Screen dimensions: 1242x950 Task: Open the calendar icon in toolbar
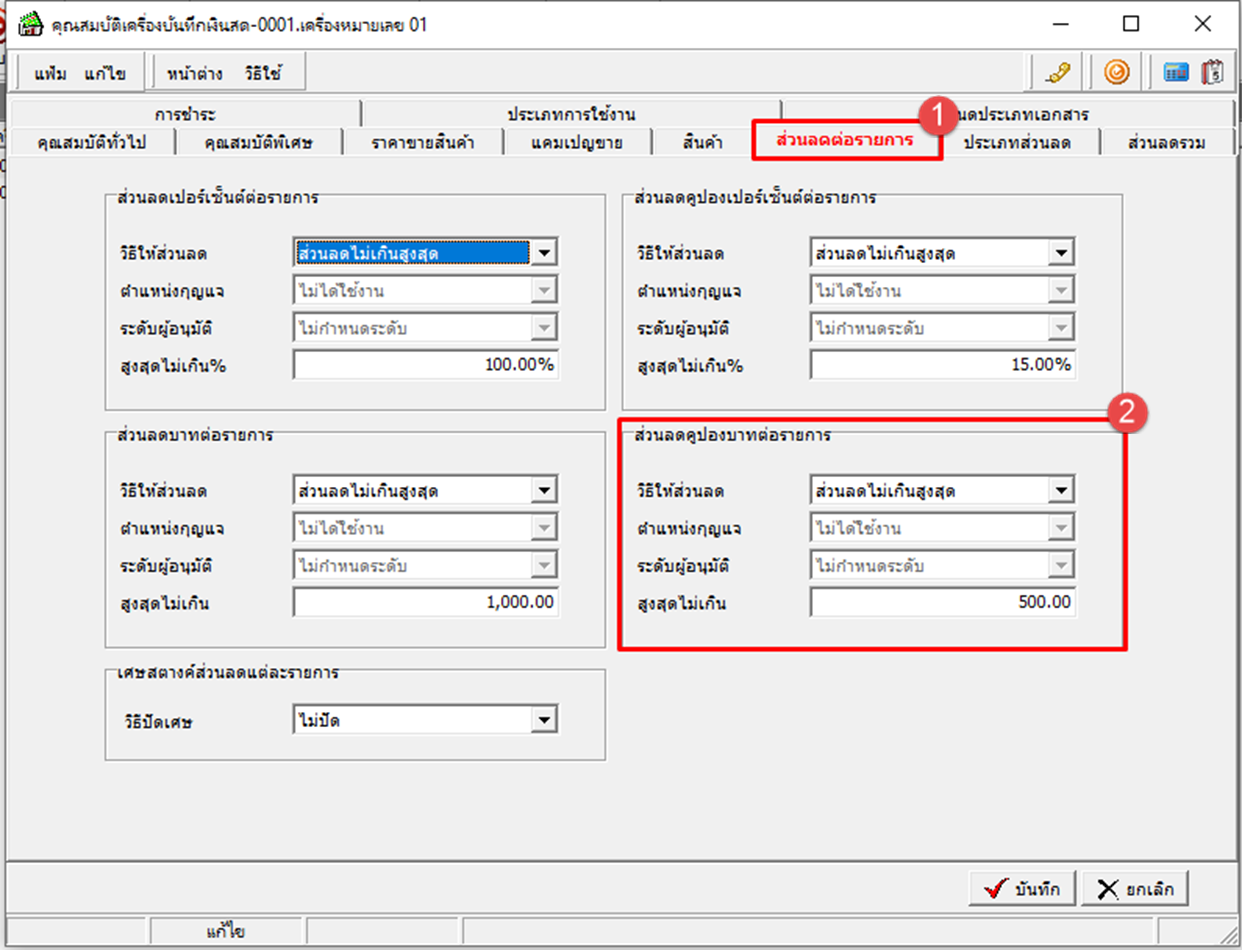pos(1212,72)
